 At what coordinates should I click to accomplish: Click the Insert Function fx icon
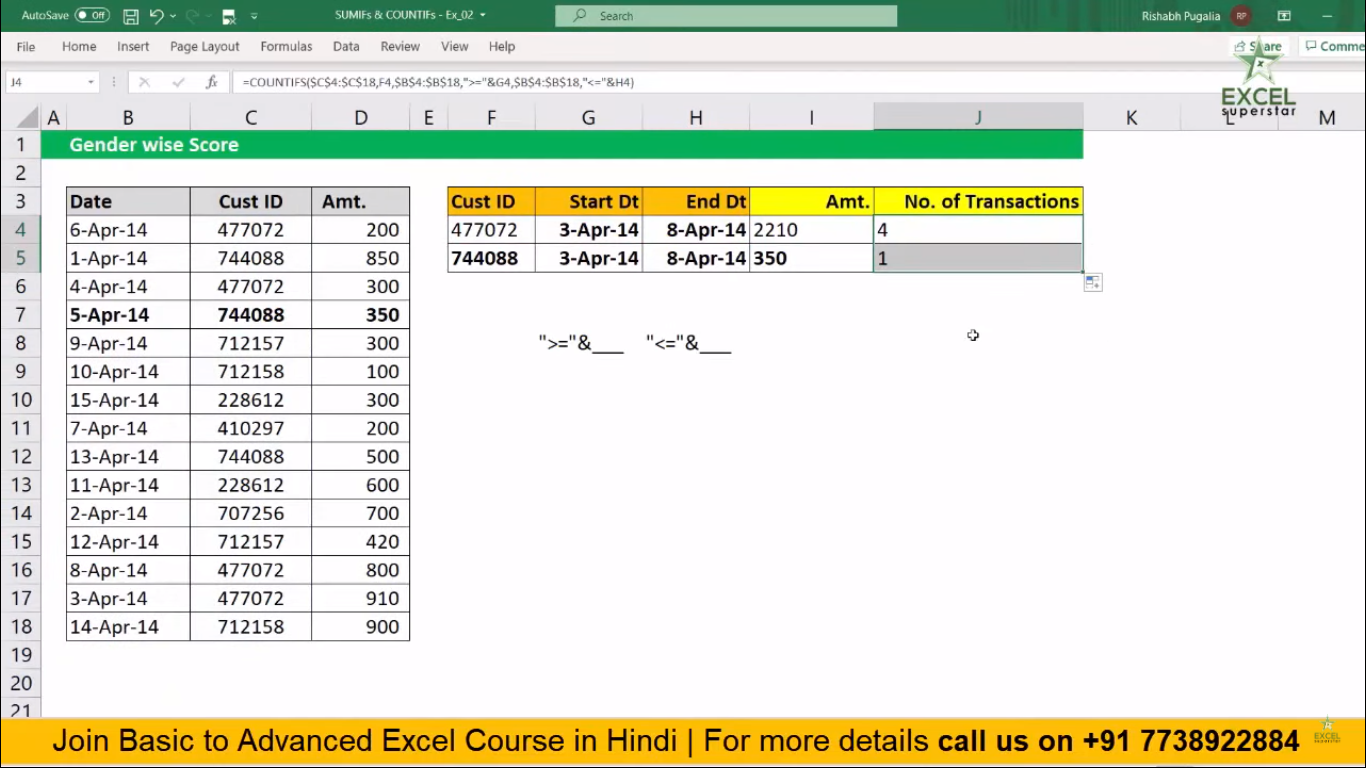coord(211,82)
